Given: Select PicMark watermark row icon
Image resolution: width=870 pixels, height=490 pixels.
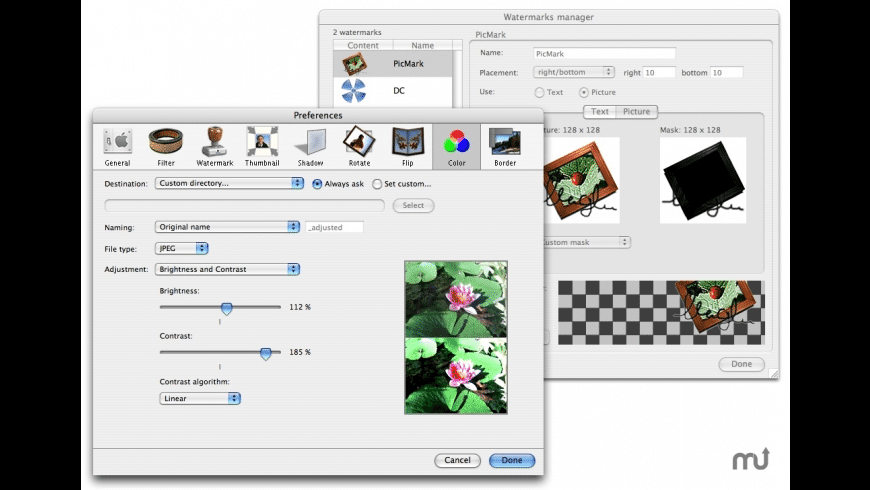Looking at the screenshot, I should tap(354, 64).
